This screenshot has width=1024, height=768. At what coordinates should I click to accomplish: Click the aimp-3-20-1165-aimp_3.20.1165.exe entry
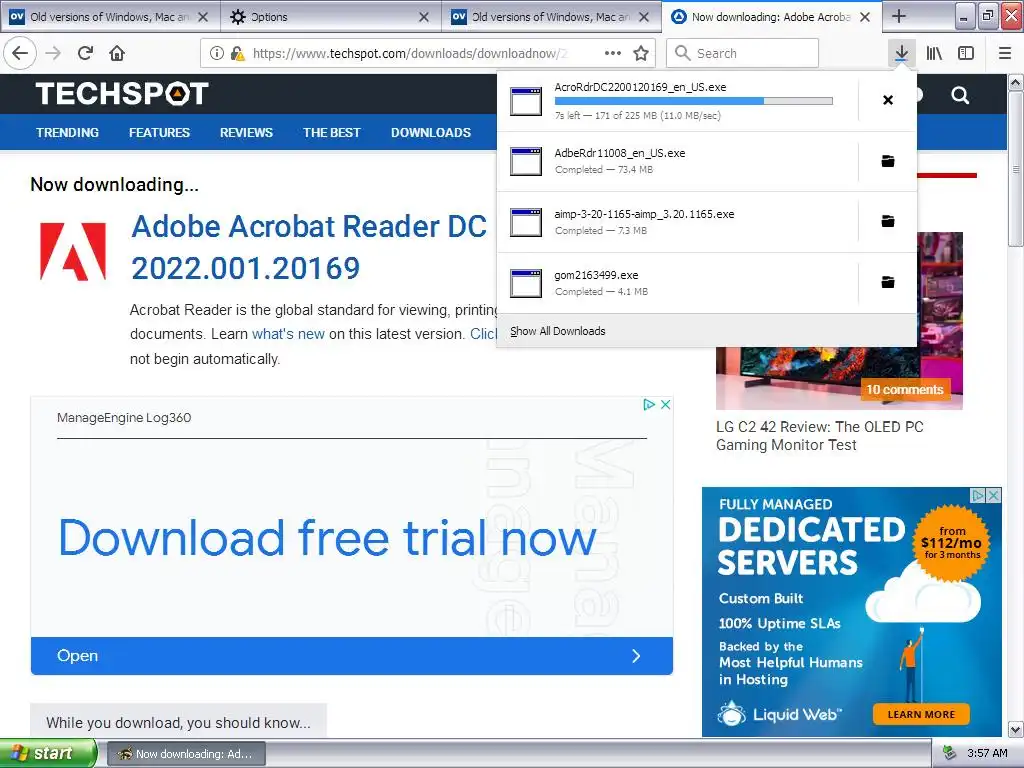tap(678, 222)
